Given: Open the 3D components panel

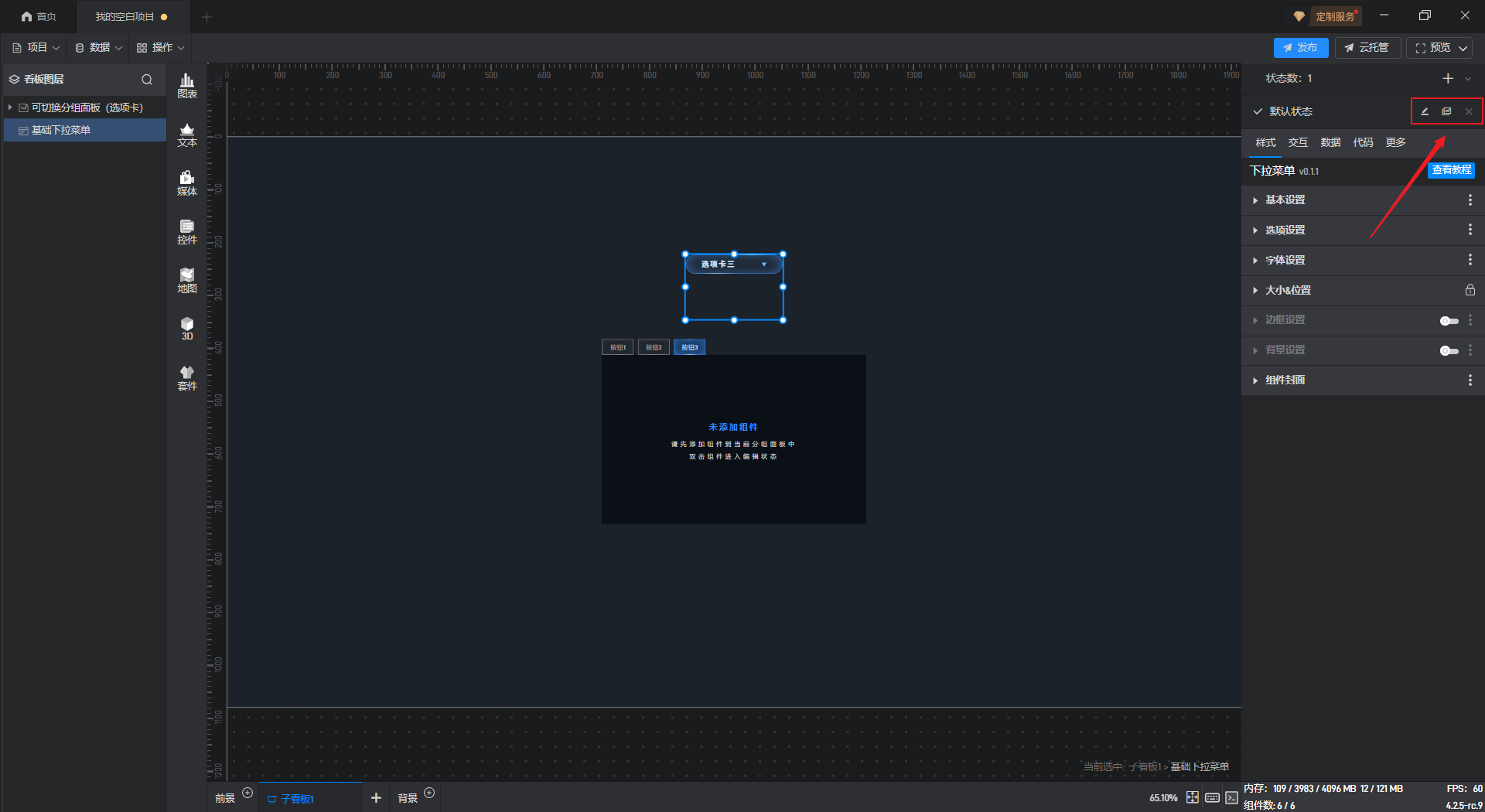Looking at the screenshot, I should point(187,329).
